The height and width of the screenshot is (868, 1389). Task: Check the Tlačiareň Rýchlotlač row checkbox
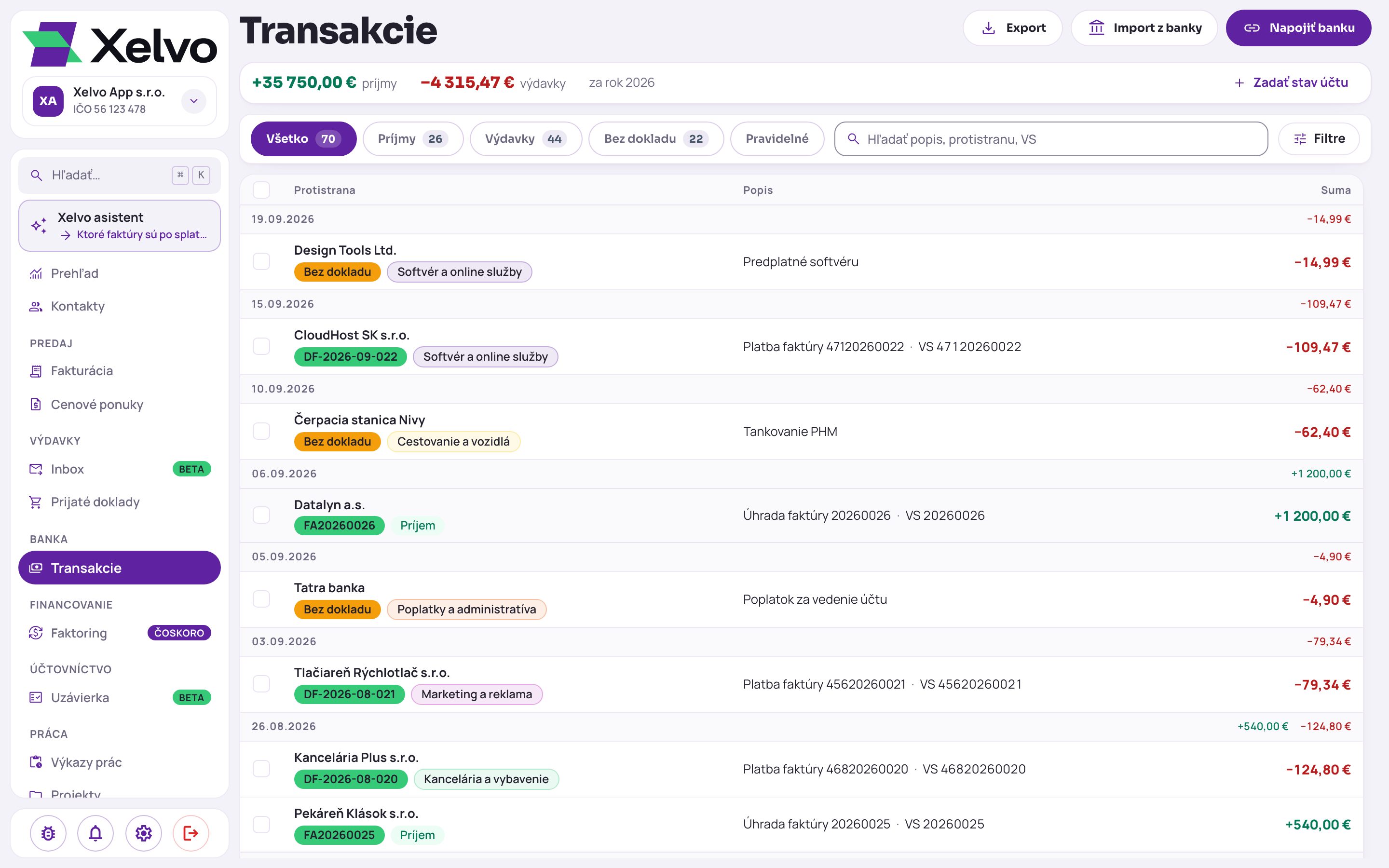261,684
